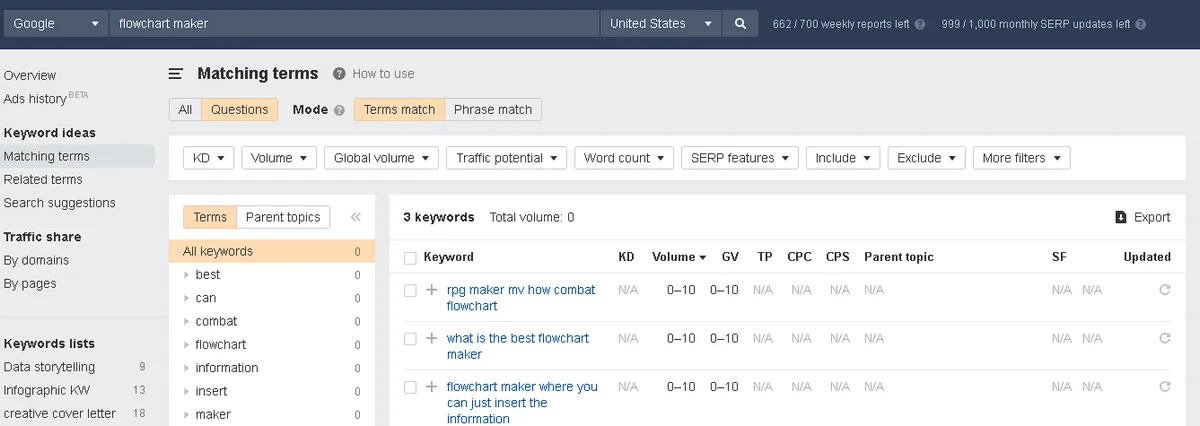Select the 'flowchart maker where you can' row checkbox
Viewport: 1200px width, 426px height.
tap(410, 387)
